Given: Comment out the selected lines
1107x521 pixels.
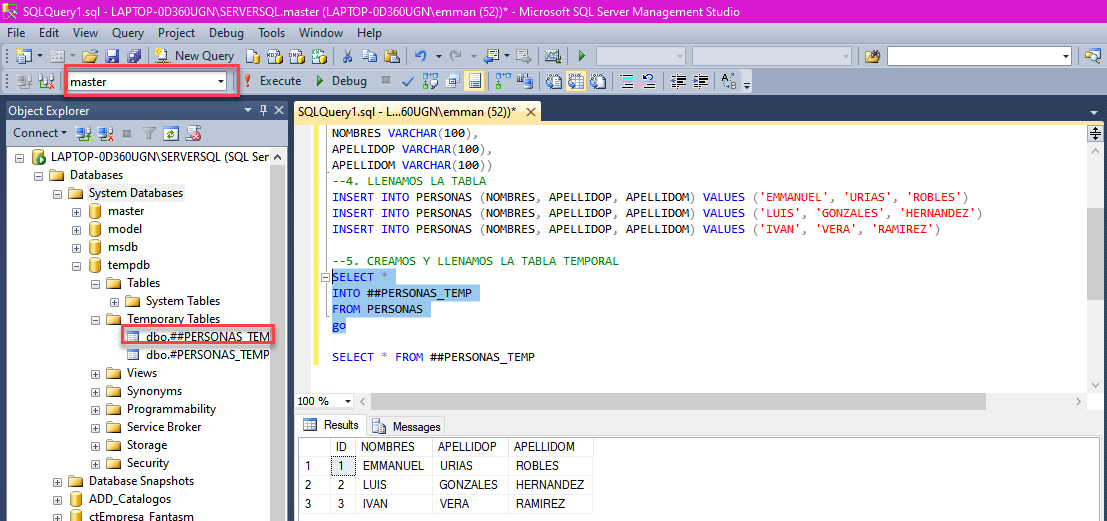Looking at the screenshot, I should click(626, 81).
